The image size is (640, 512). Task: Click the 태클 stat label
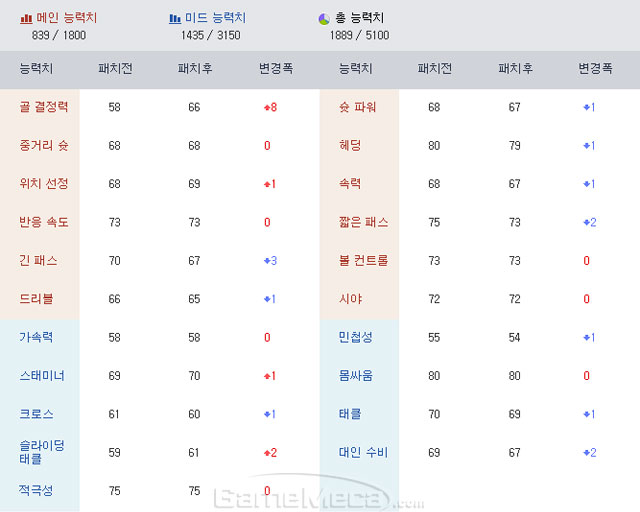[350, 414]
